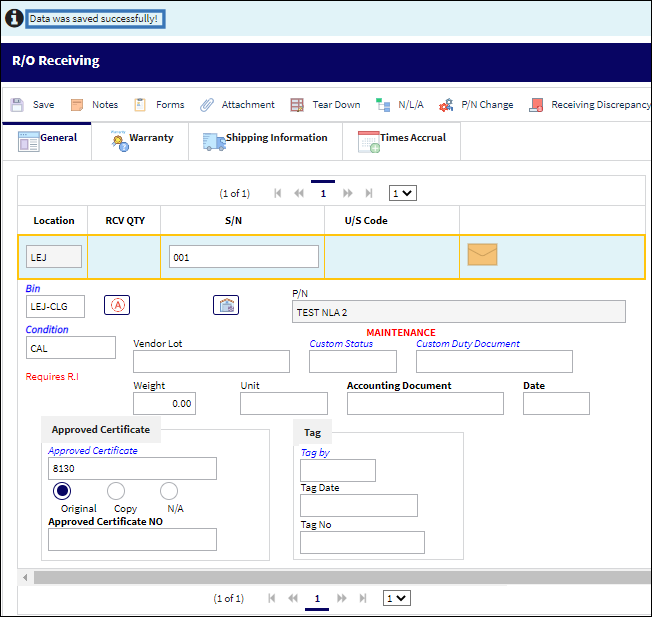The width and height of the screenshot is (652, 617).
Task: Go to the next page in the bottom pager
Action: 342,598
